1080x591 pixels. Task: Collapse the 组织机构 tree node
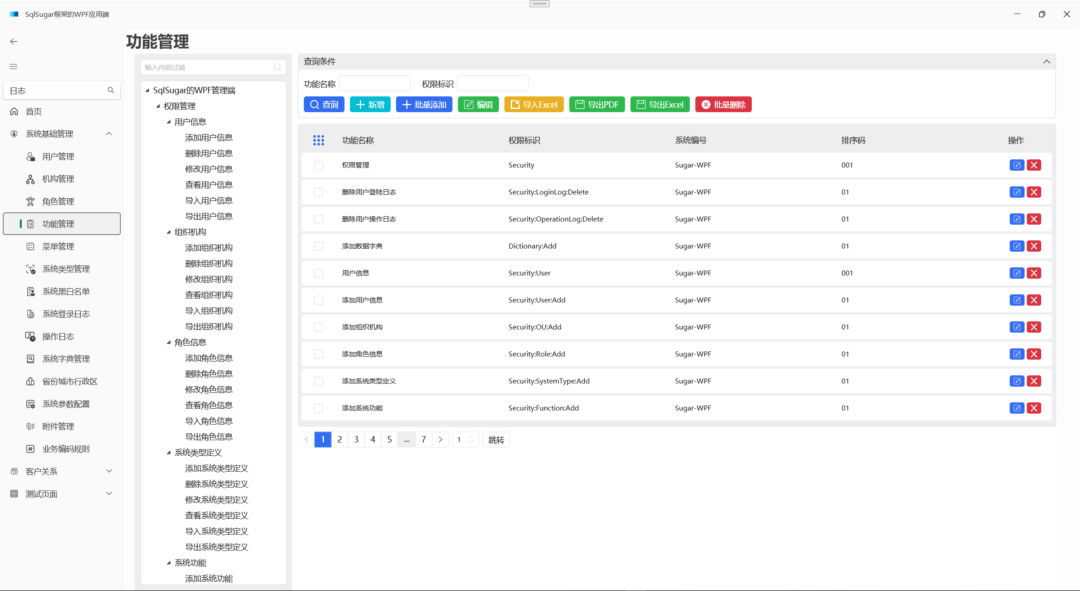click(x=169, y=232)
